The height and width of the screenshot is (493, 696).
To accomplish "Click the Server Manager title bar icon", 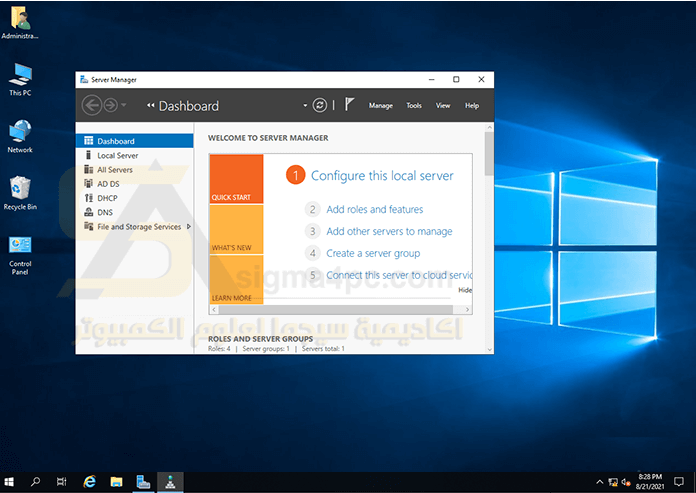I will coord(84,79).
